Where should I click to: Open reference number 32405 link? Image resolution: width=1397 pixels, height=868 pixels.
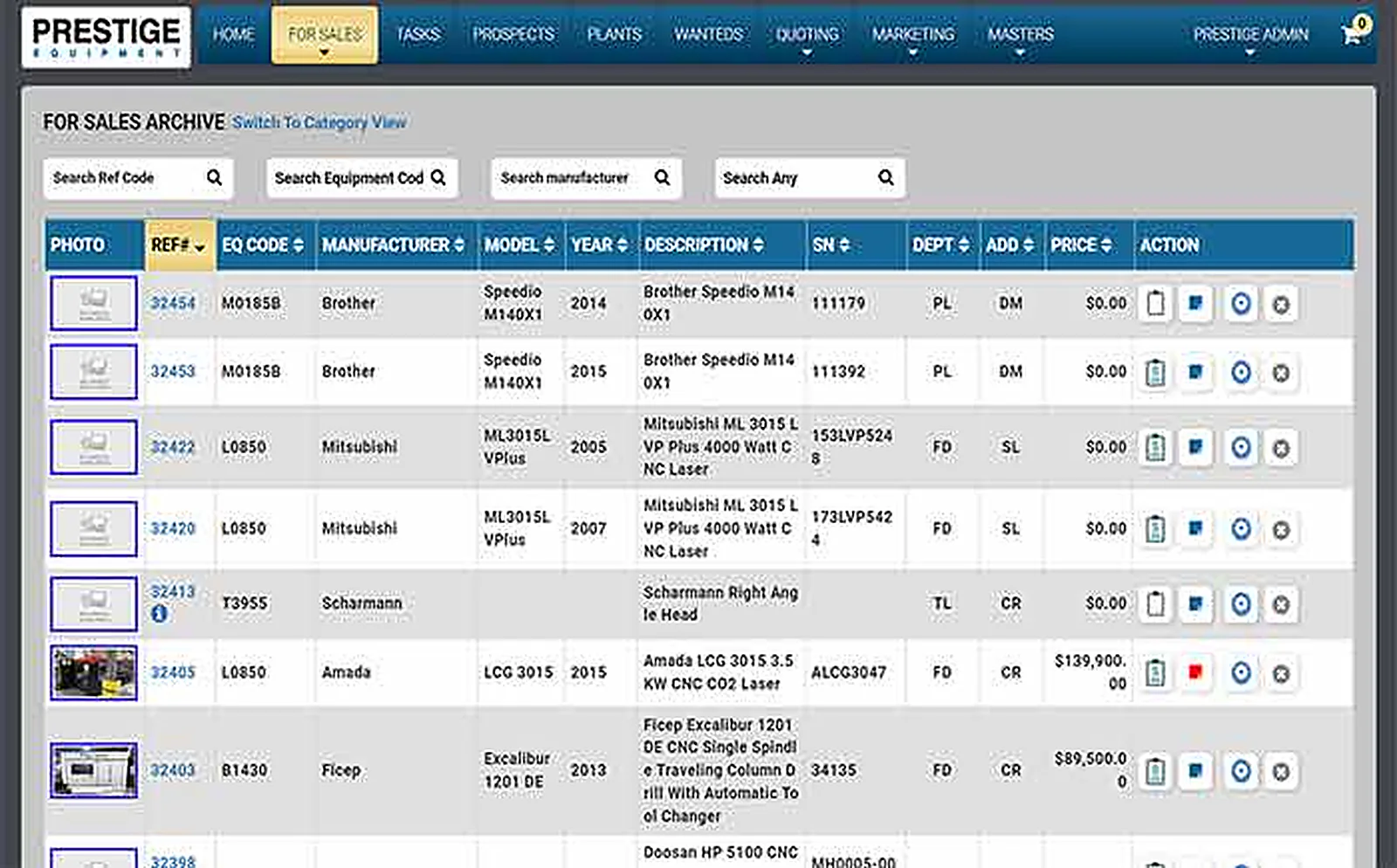173,672
